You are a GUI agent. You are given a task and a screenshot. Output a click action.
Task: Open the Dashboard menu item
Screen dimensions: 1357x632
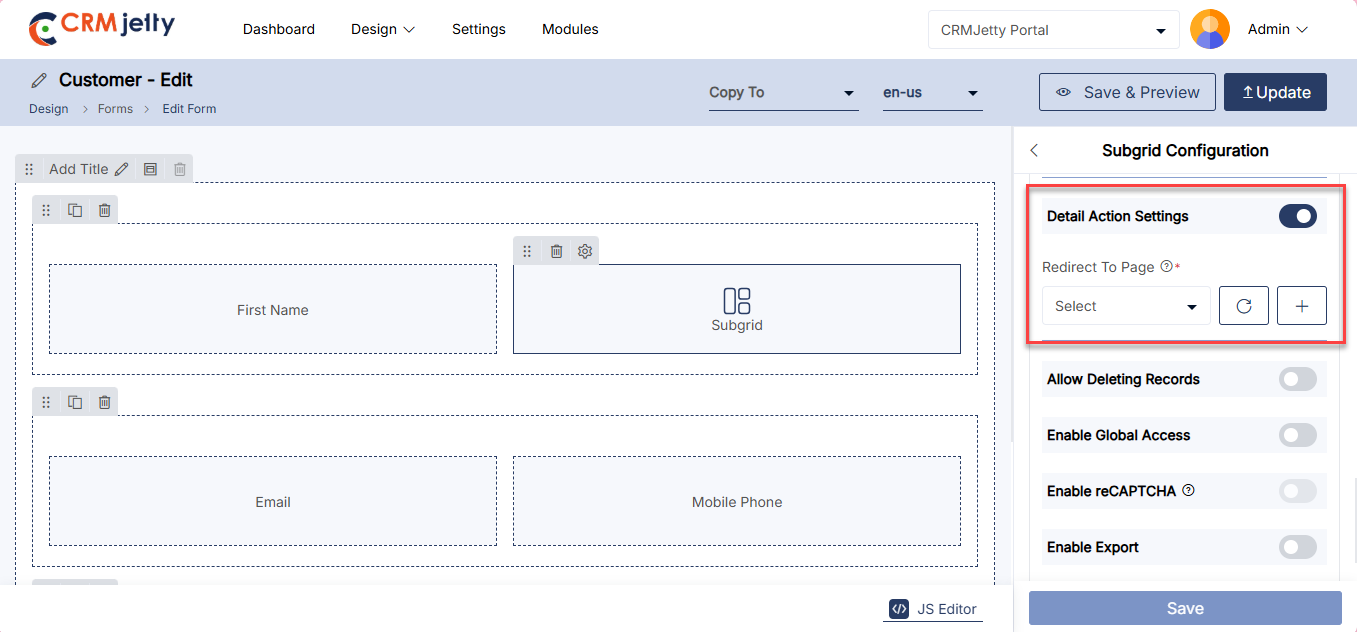[279, 29]
